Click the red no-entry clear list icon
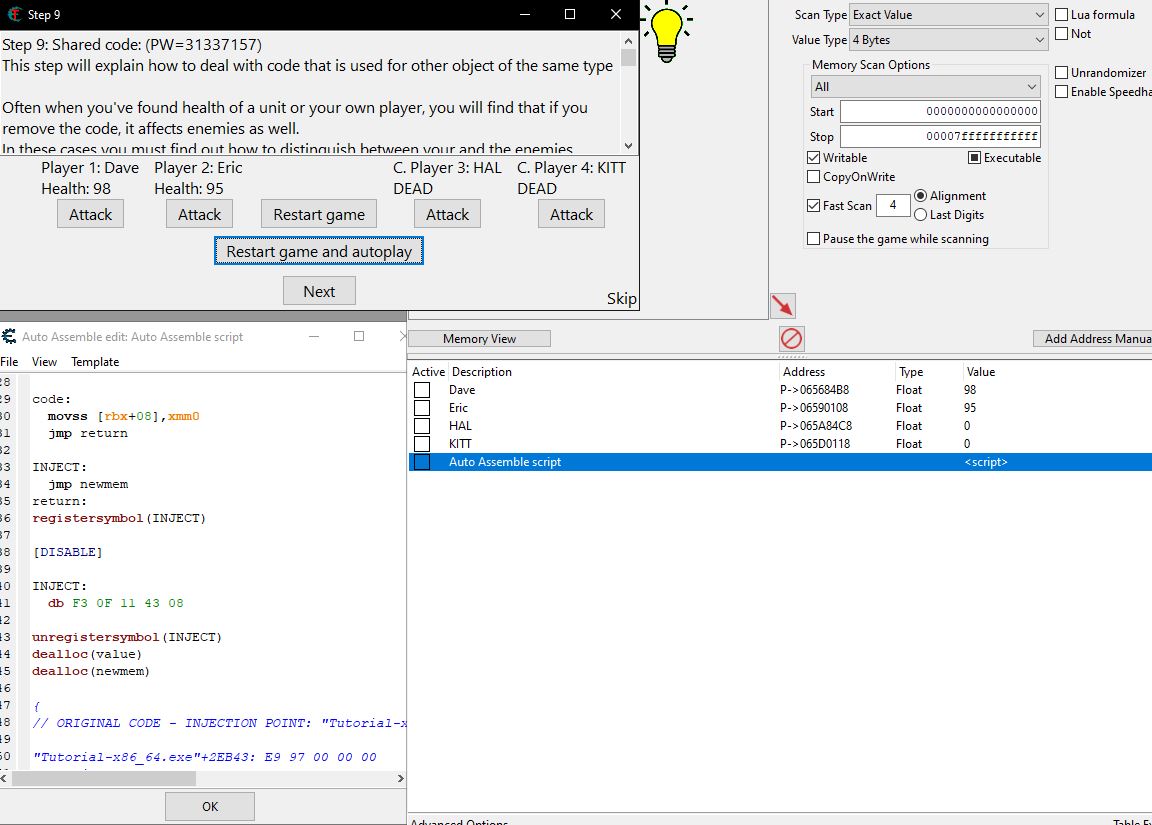1152x825 pixels. pos(791,338)
